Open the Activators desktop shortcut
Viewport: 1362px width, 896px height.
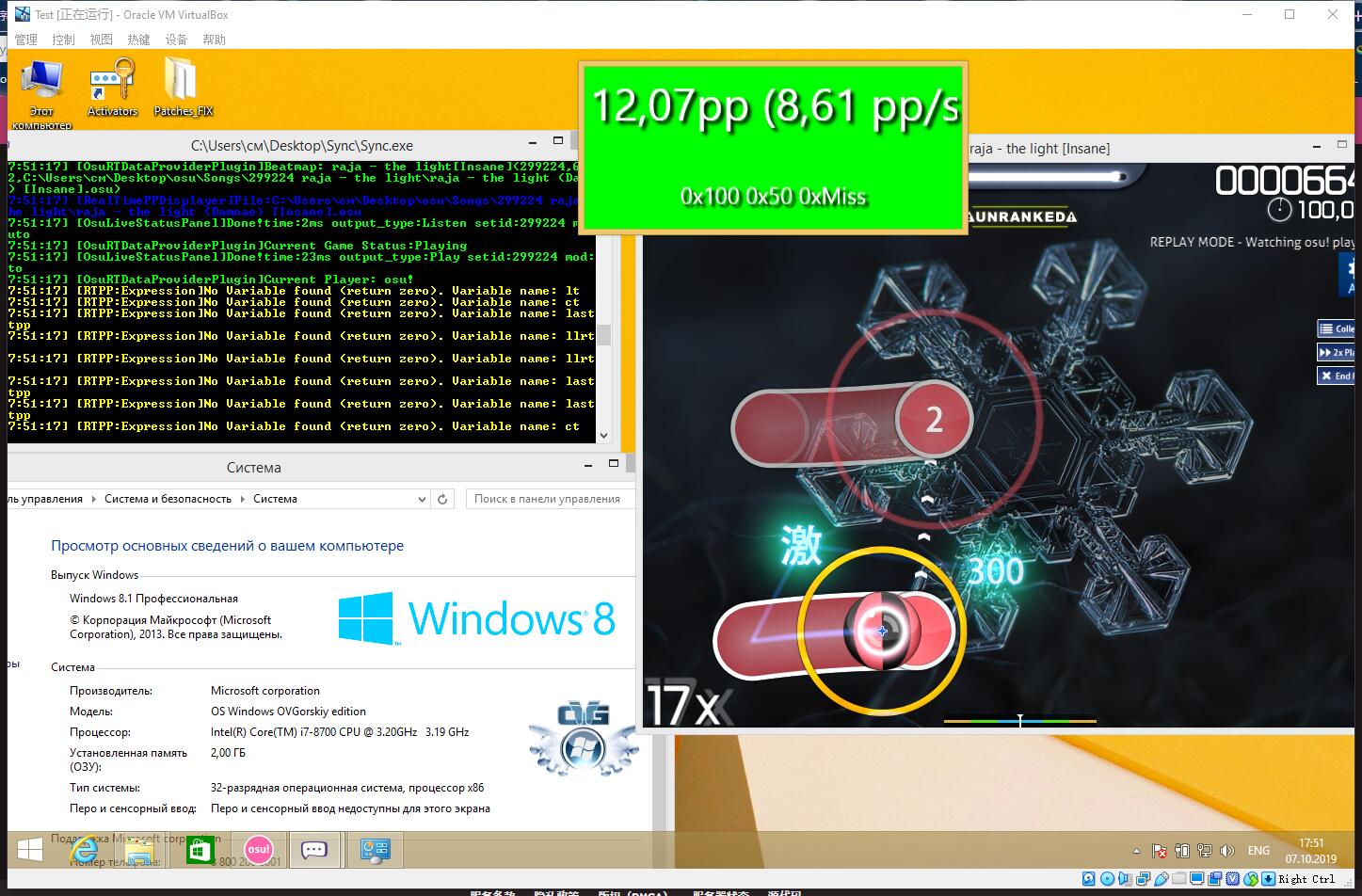coord(113,87)
